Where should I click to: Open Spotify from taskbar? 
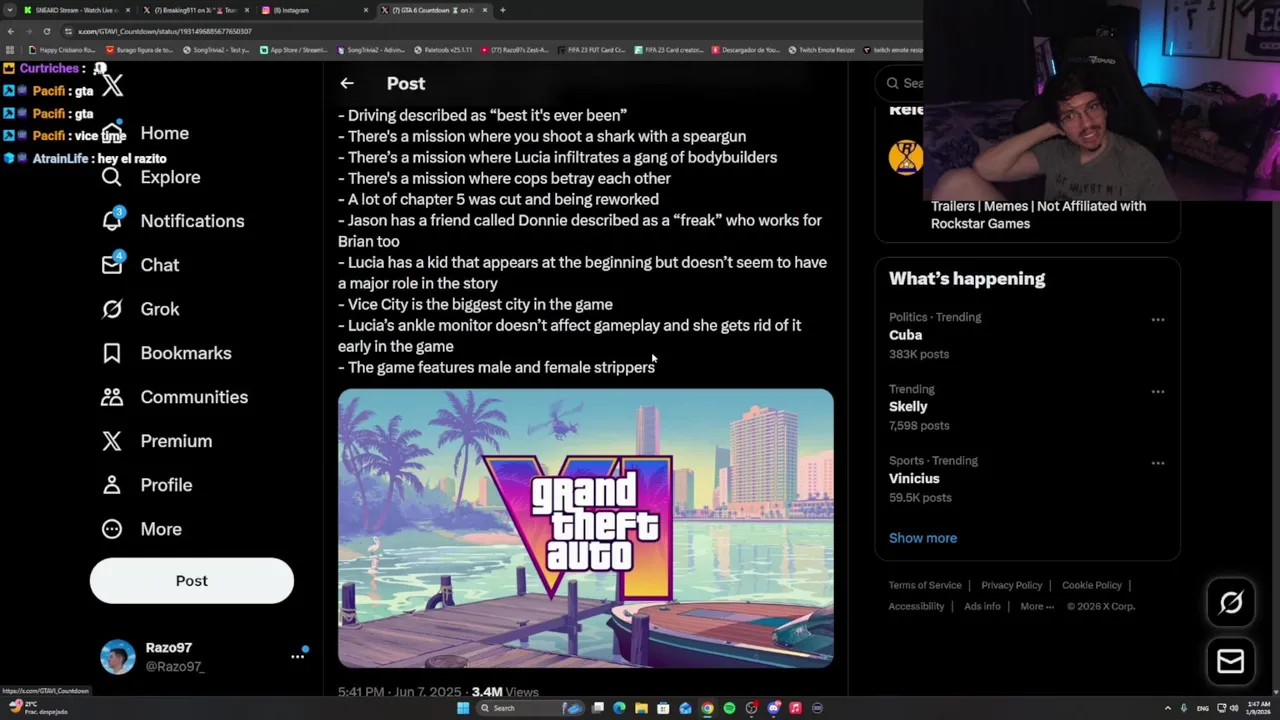(x=729, y=708)
